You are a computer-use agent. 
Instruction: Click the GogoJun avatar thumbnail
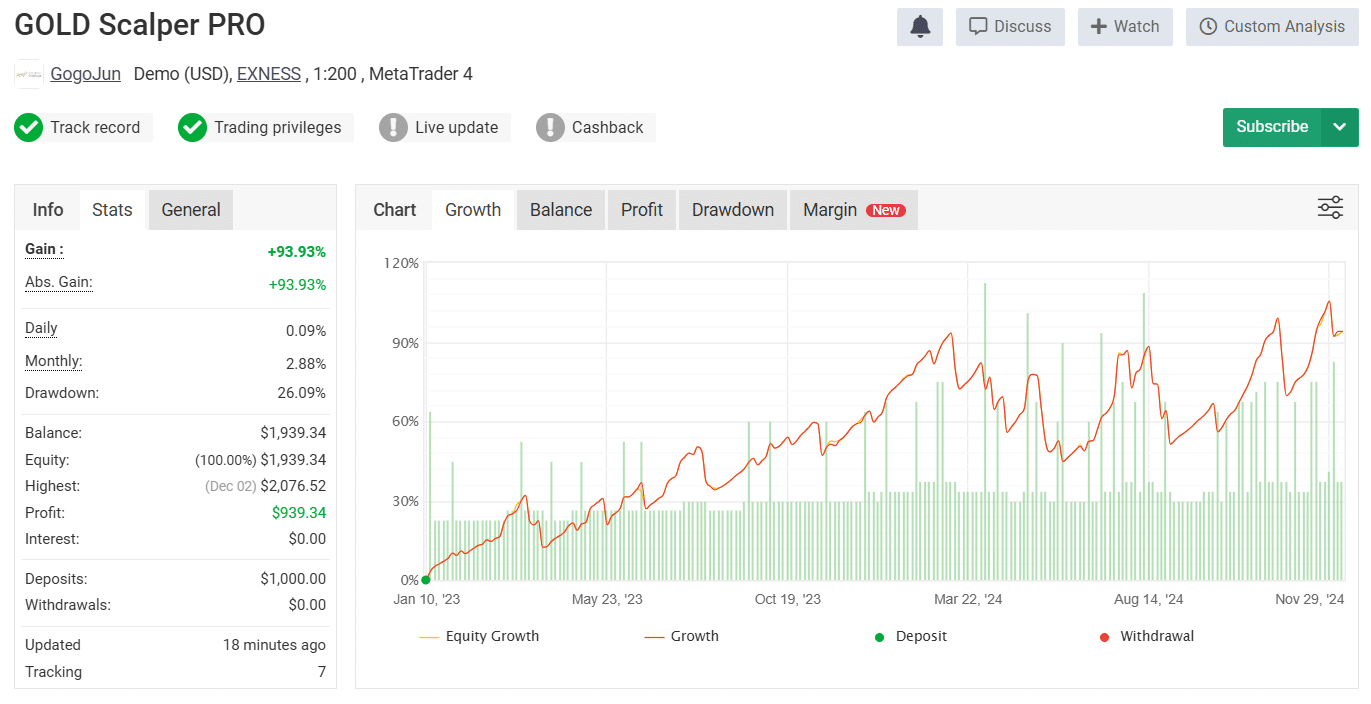29,74
